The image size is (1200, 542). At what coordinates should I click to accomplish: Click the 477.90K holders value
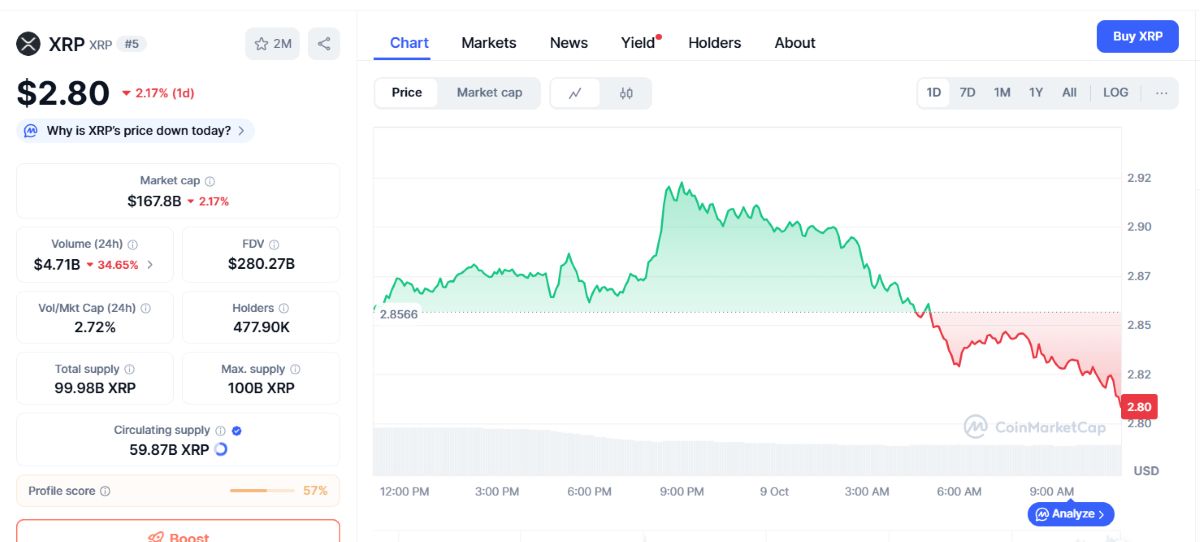click(x=261, y=327)
